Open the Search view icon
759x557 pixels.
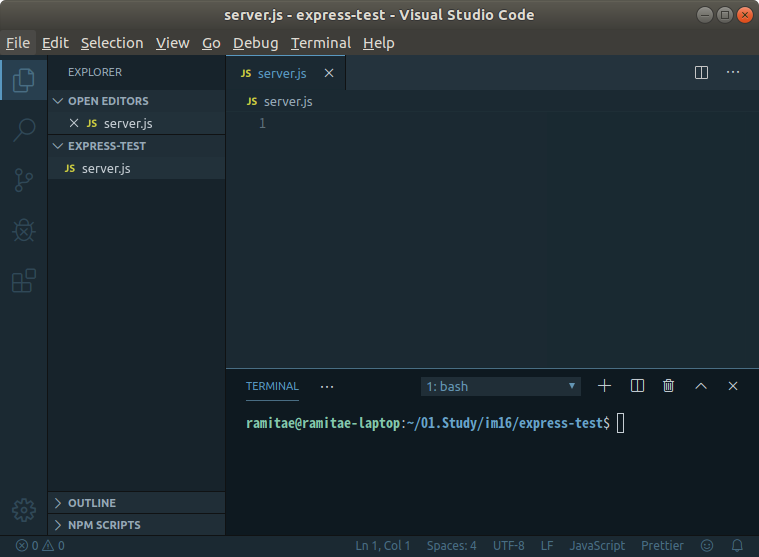point(23,130)
